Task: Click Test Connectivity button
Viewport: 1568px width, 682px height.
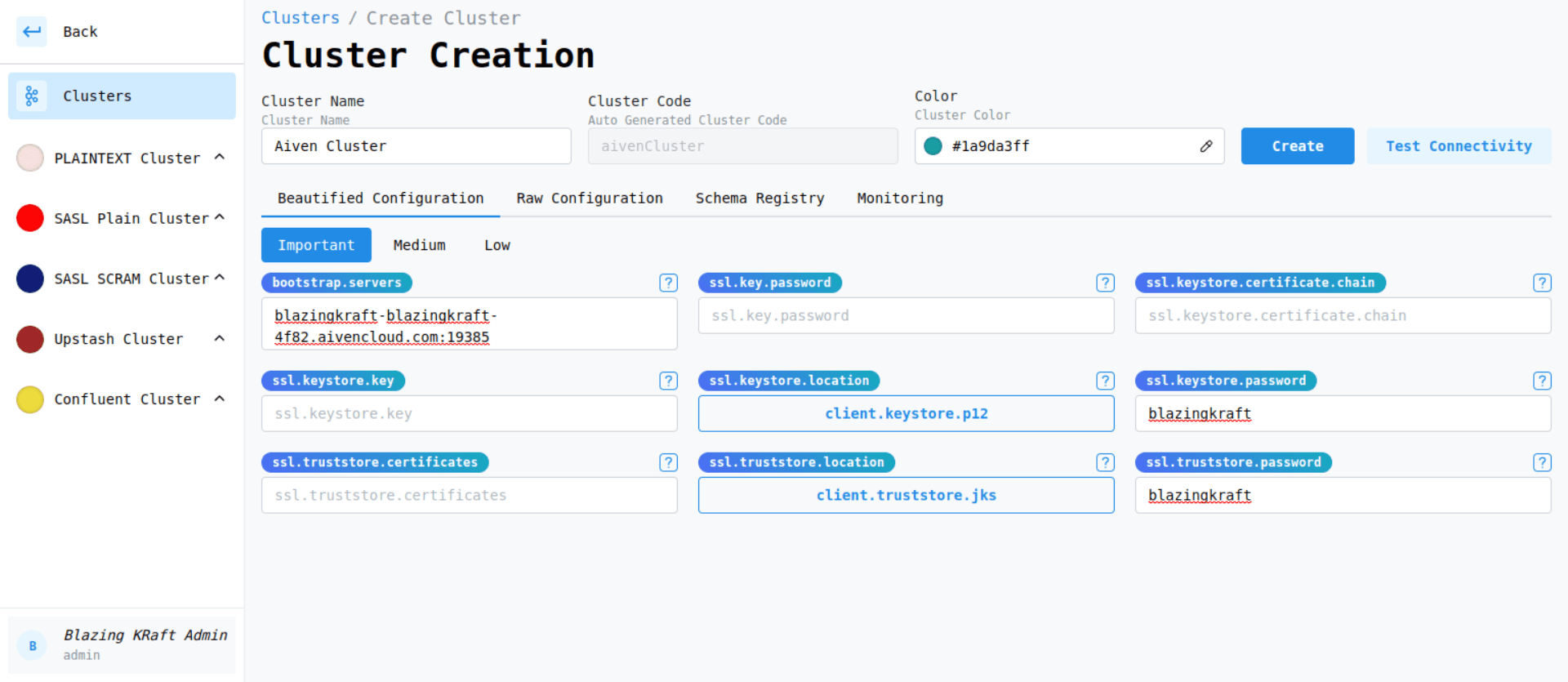Action: click(x=1459, y=146)
